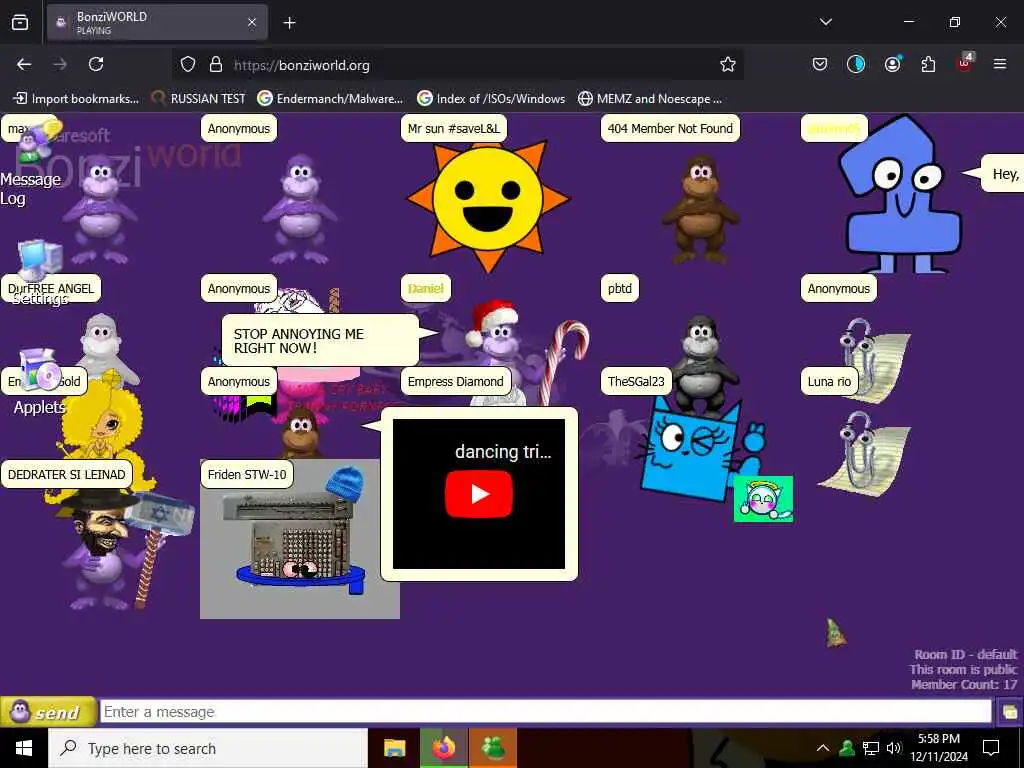Click the 404 Member Not Found name tag
Screen dimensions: 1024x768
670,129
